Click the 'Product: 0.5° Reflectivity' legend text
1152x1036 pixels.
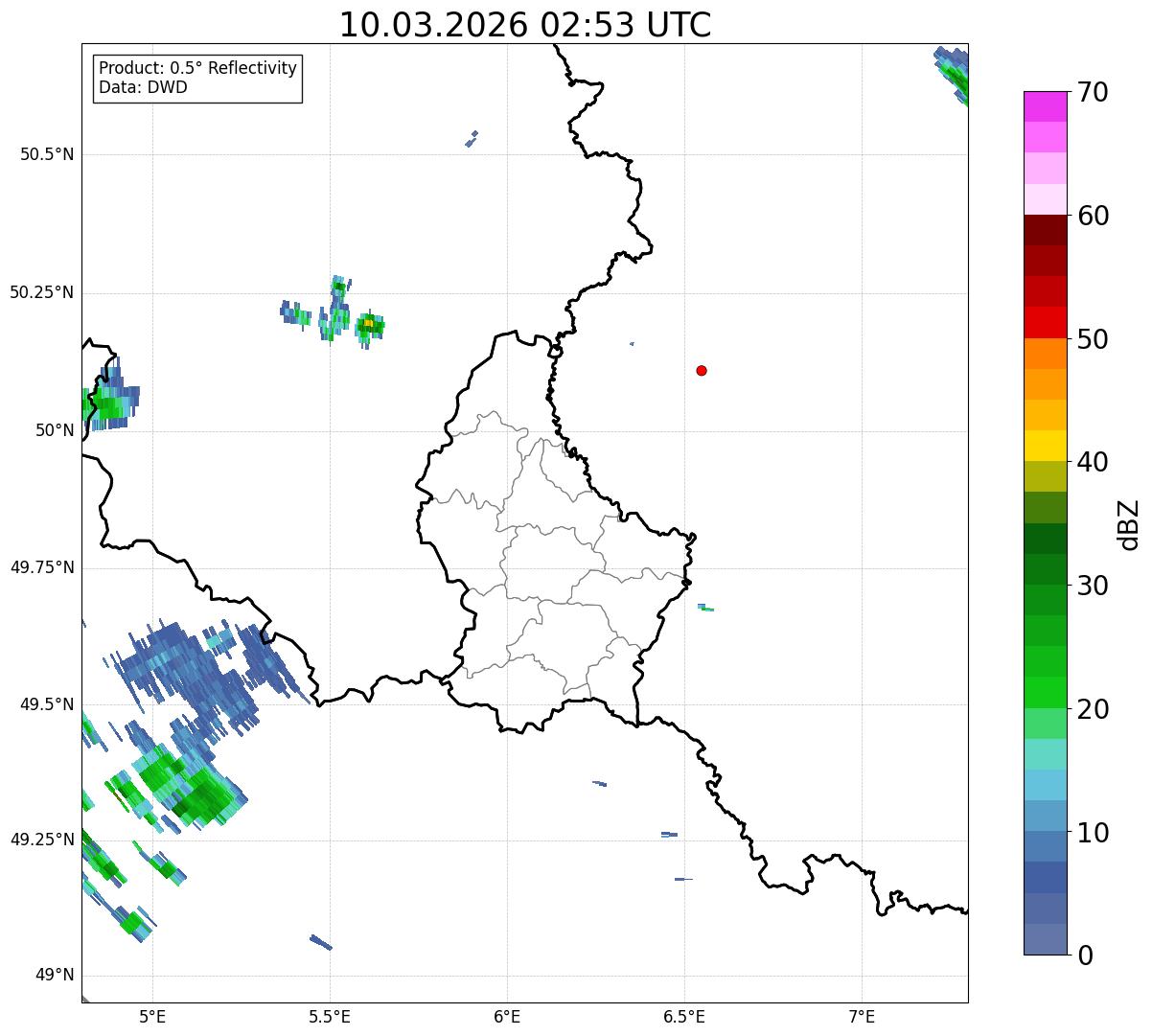tap(197, 69)
